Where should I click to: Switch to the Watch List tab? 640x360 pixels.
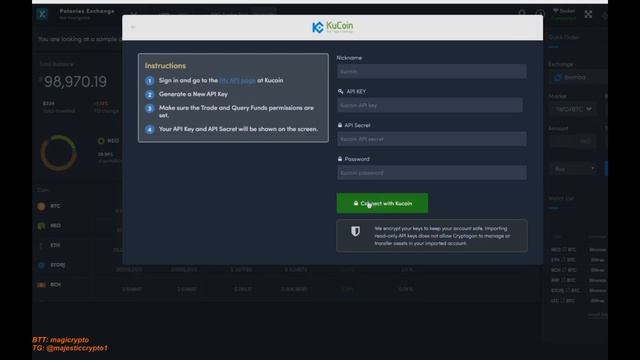pyautogui.click(x=561, y=198)
